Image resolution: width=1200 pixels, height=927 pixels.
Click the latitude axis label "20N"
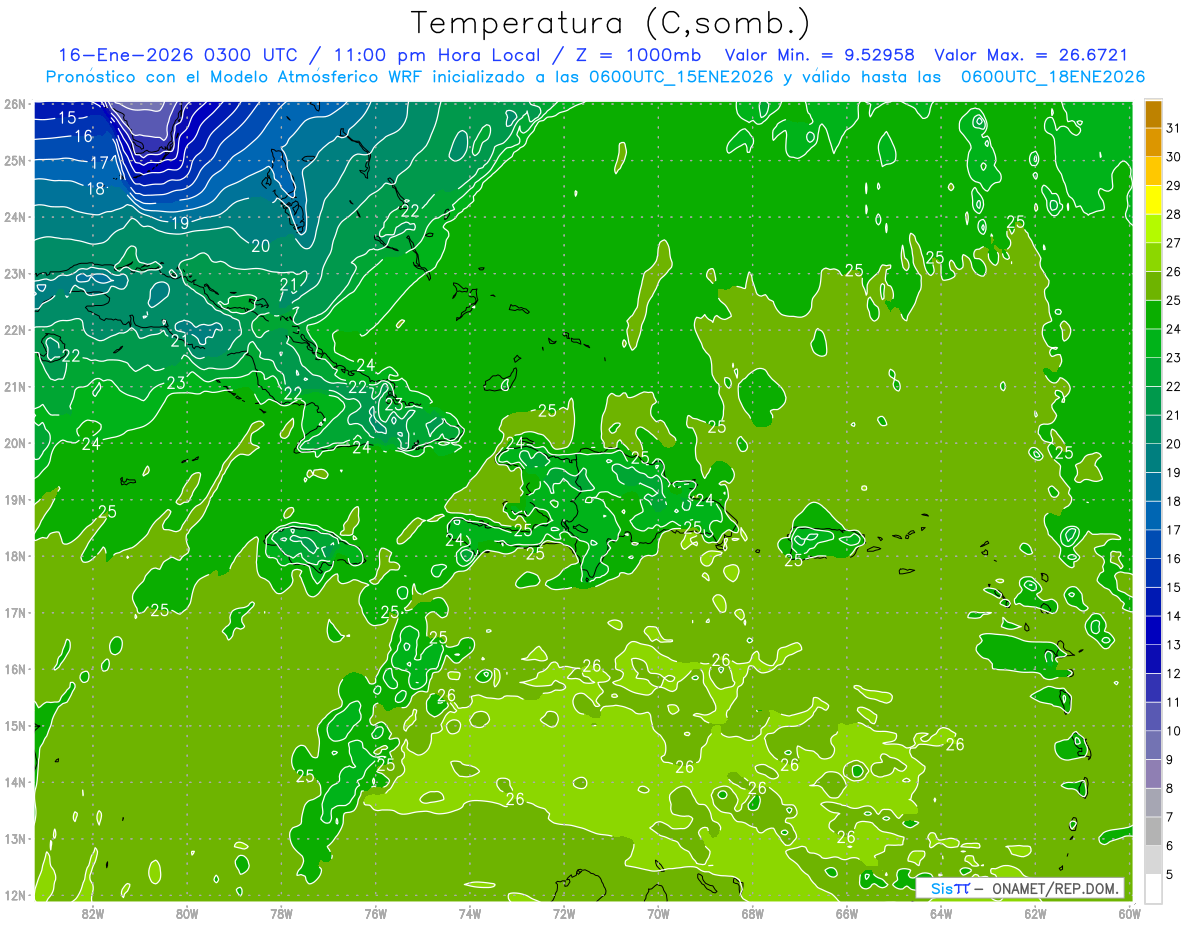tap(14, 443)
